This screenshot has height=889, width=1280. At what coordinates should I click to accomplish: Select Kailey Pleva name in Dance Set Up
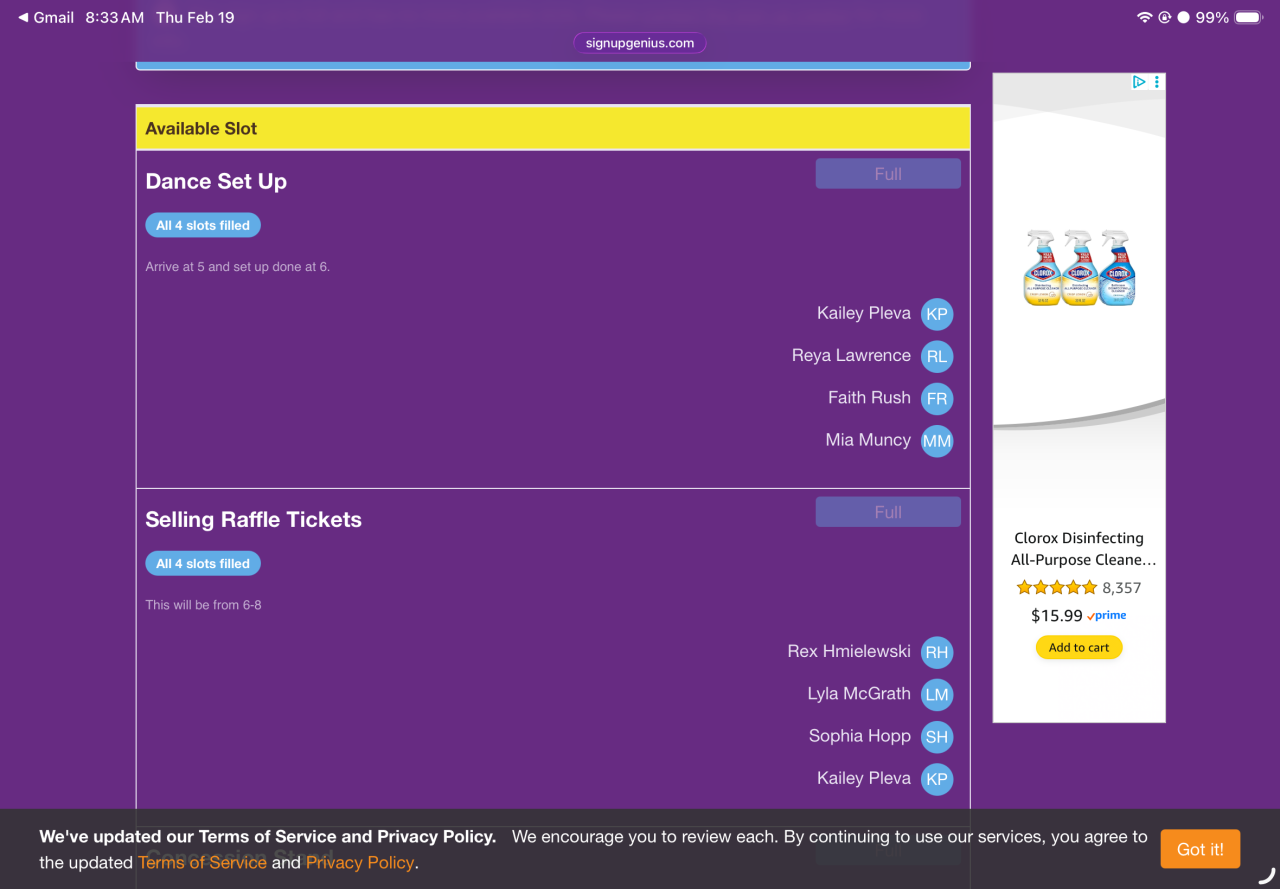(864, 313)
